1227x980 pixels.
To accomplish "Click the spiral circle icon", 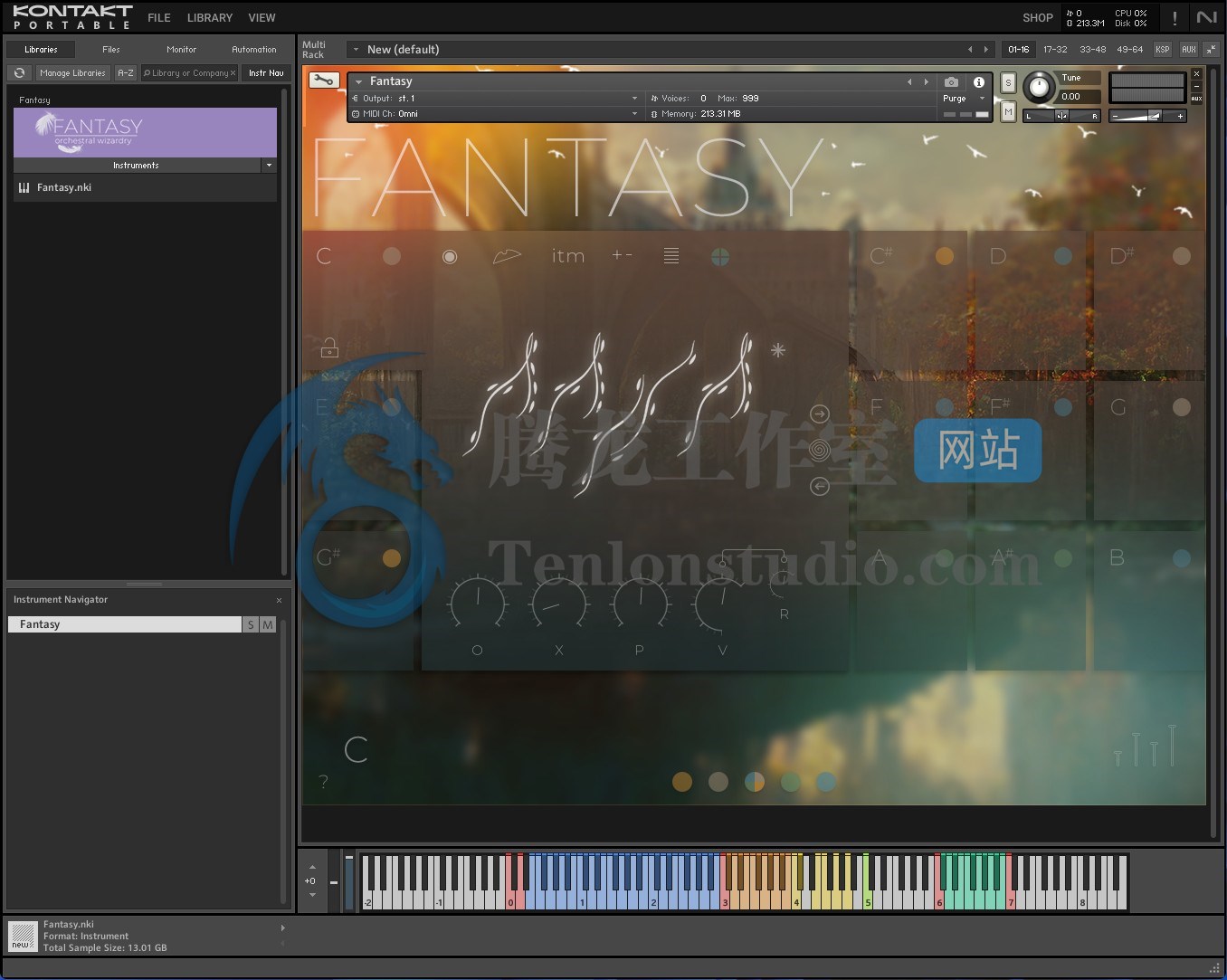I will [x=819, y=450].
